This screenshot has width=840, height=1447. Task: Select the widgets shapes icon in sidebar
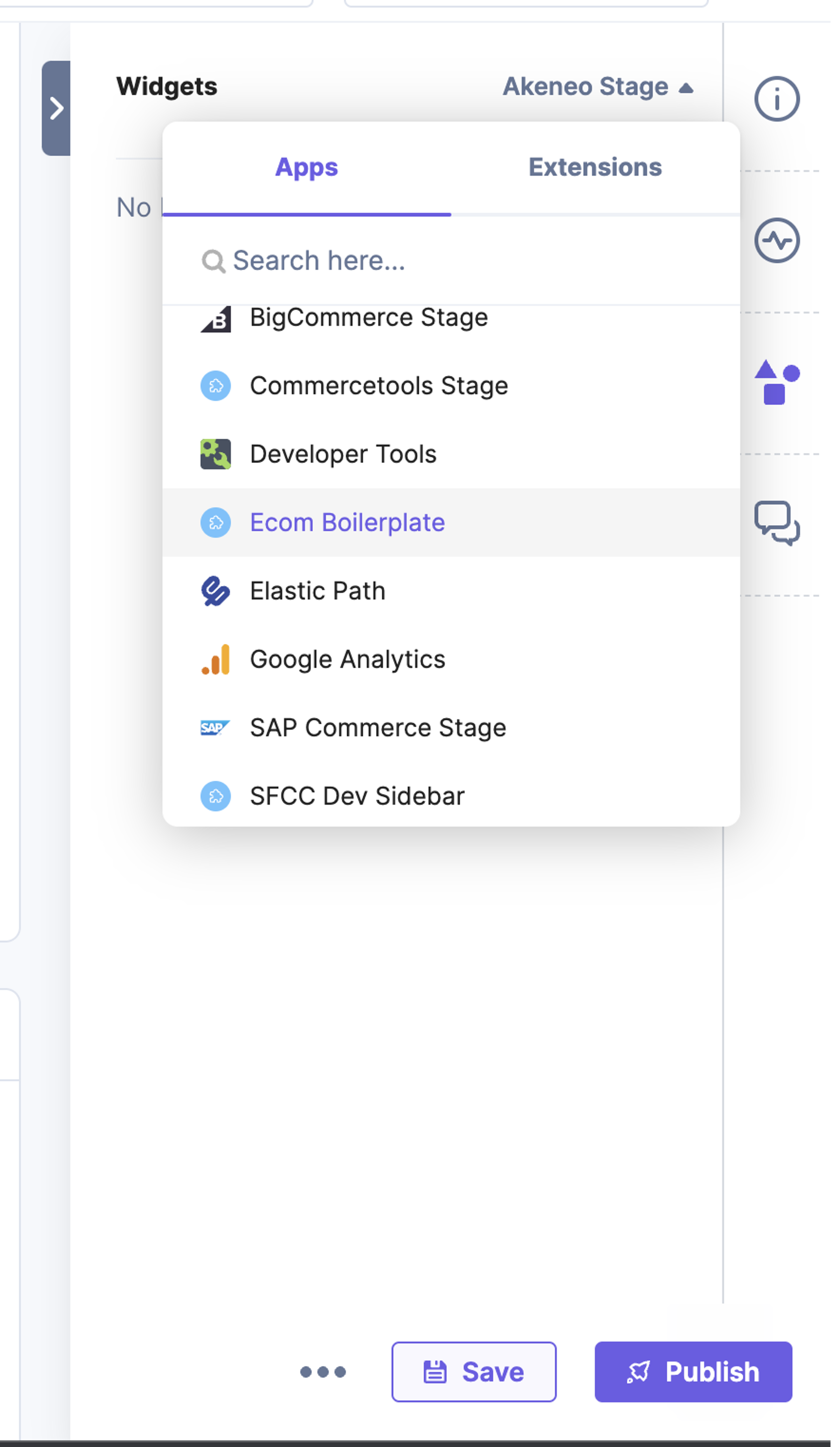[x=776, y=382]
